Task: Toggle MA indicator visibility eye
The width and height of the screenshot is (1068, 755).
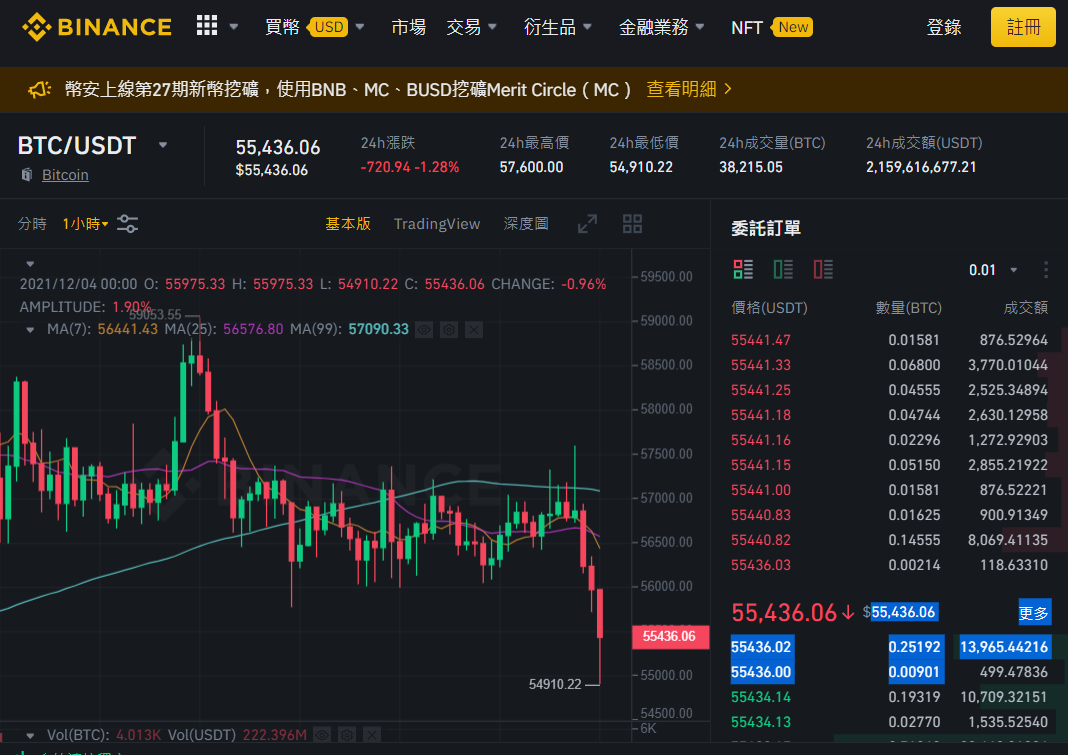Action: coord(424,330)
